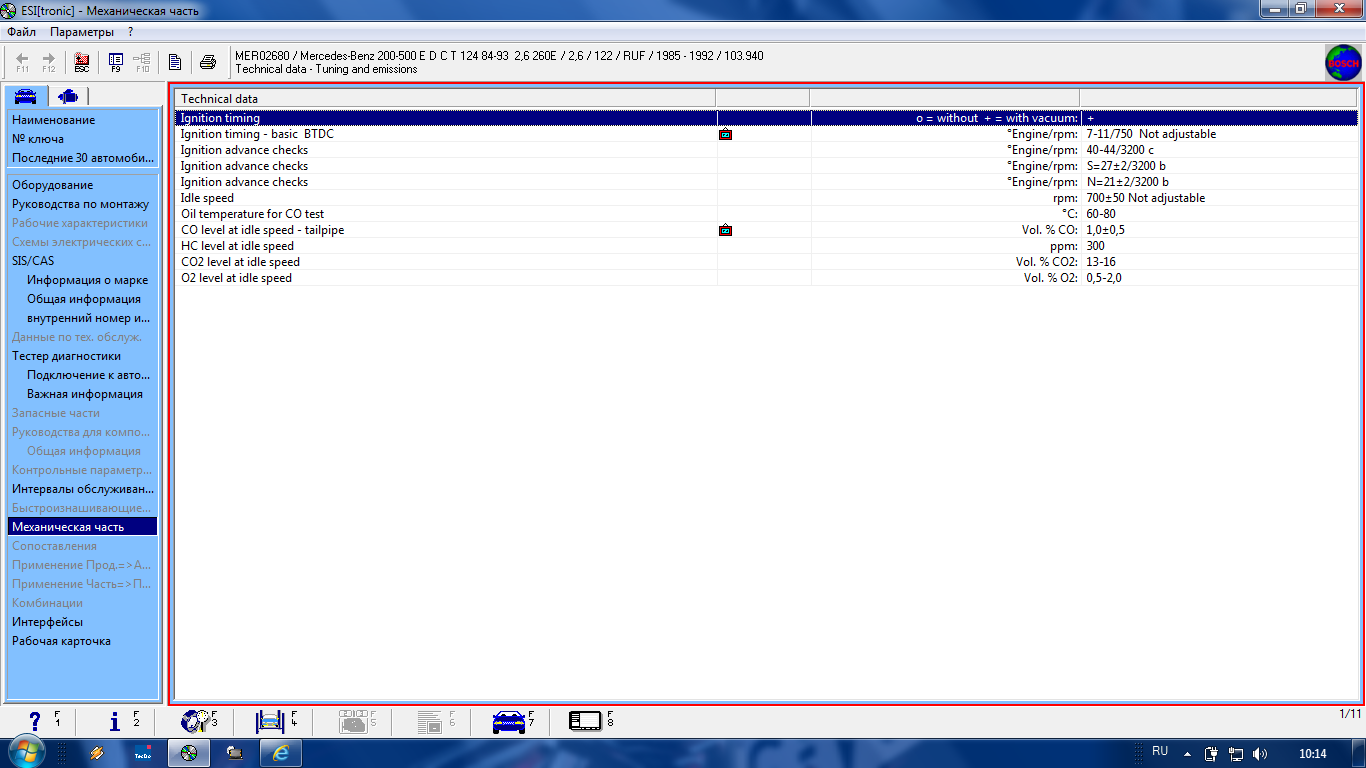Click the printer icon
Image resolution: width=1366 pixels, height=768 pixels.
click(208, 62)
